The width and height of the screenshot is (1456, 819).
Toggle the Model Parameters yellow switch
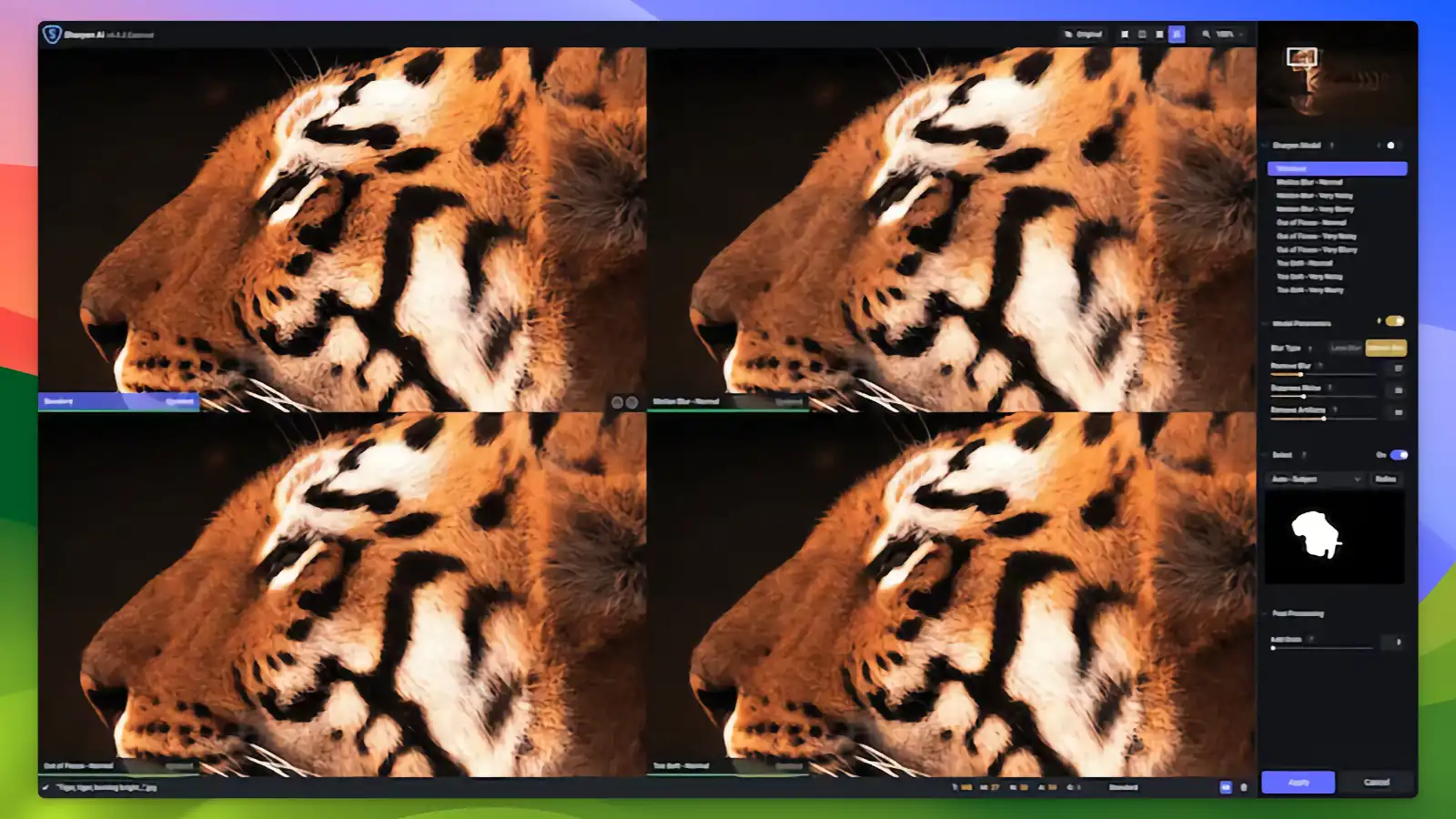1394,321
